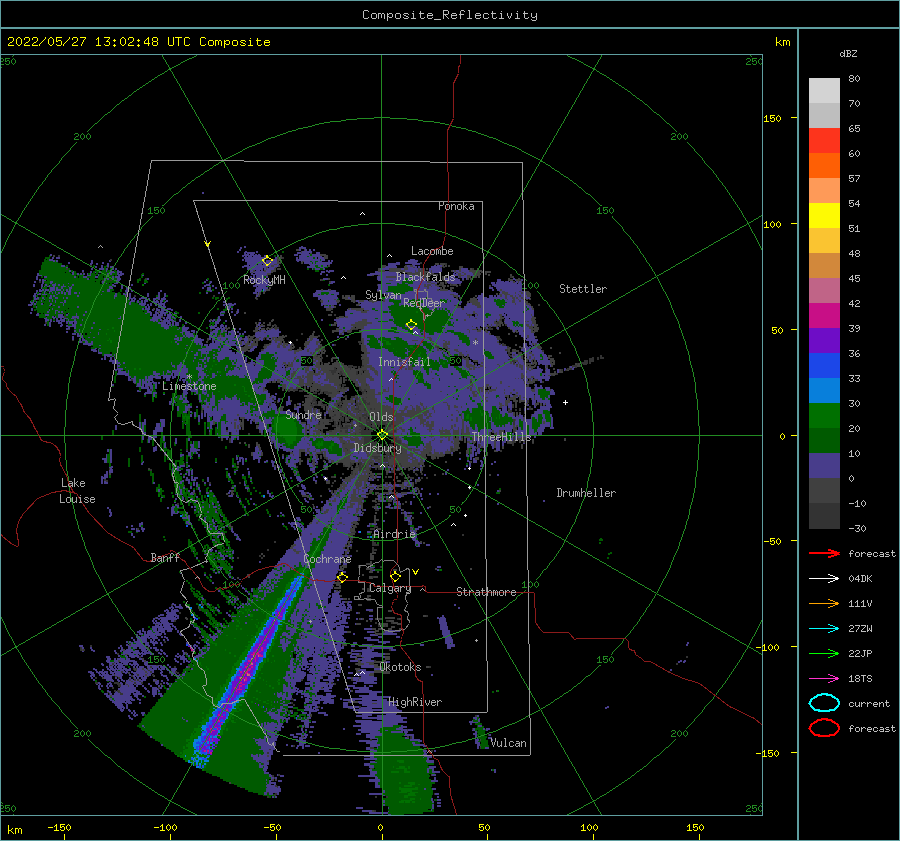The height and width of the screenshot is (841, 900).
Task: Click the Lake Louise label
Action: coord(77,491)
